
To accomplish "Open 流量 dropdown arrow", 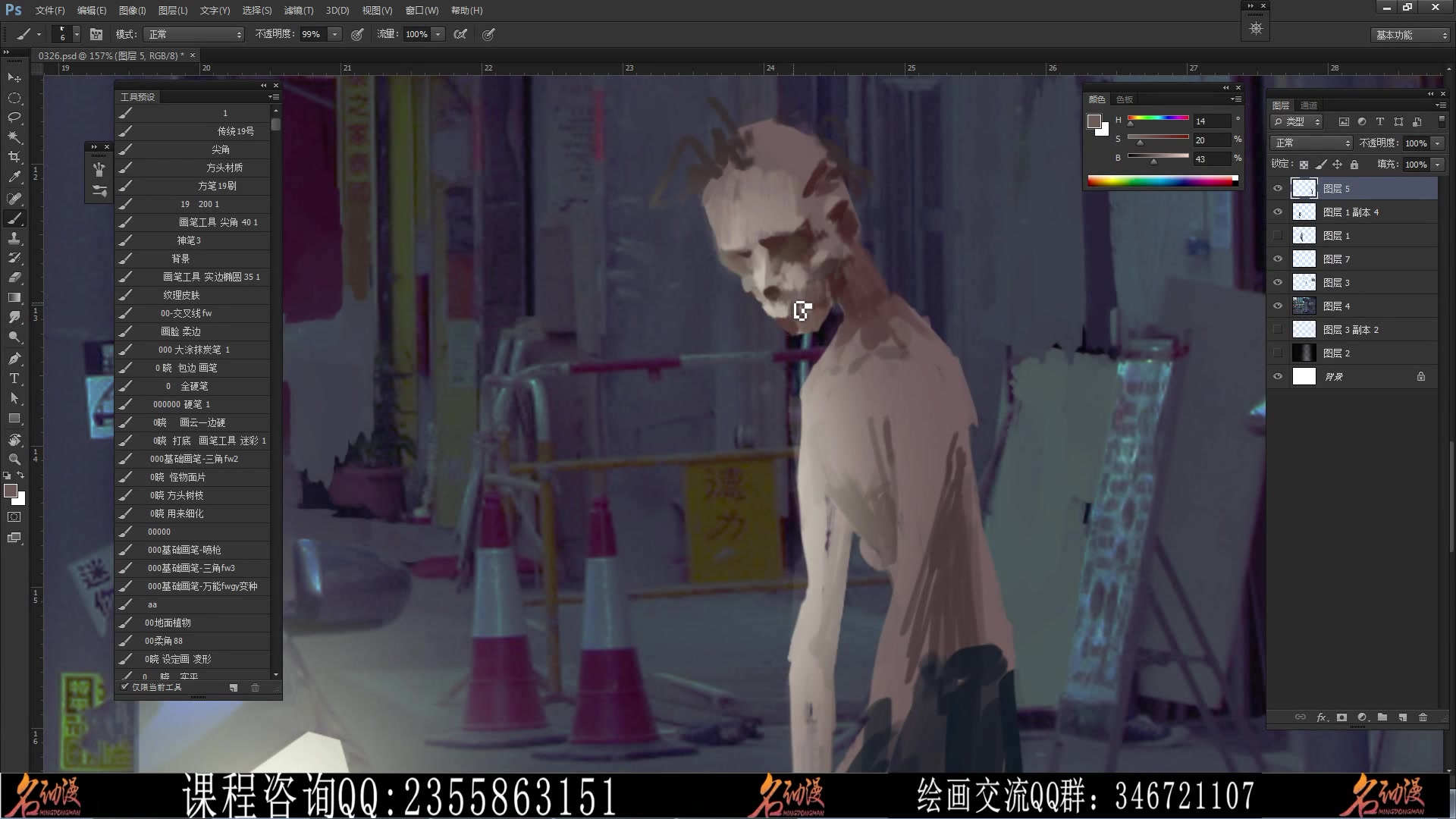I will coord(438,34).
